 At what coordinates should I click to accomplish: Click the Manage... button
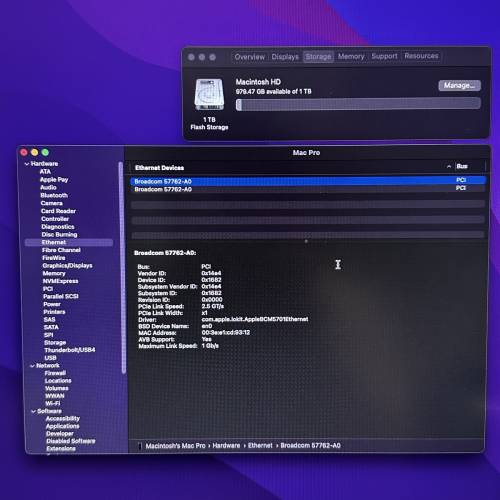[460, 85]
